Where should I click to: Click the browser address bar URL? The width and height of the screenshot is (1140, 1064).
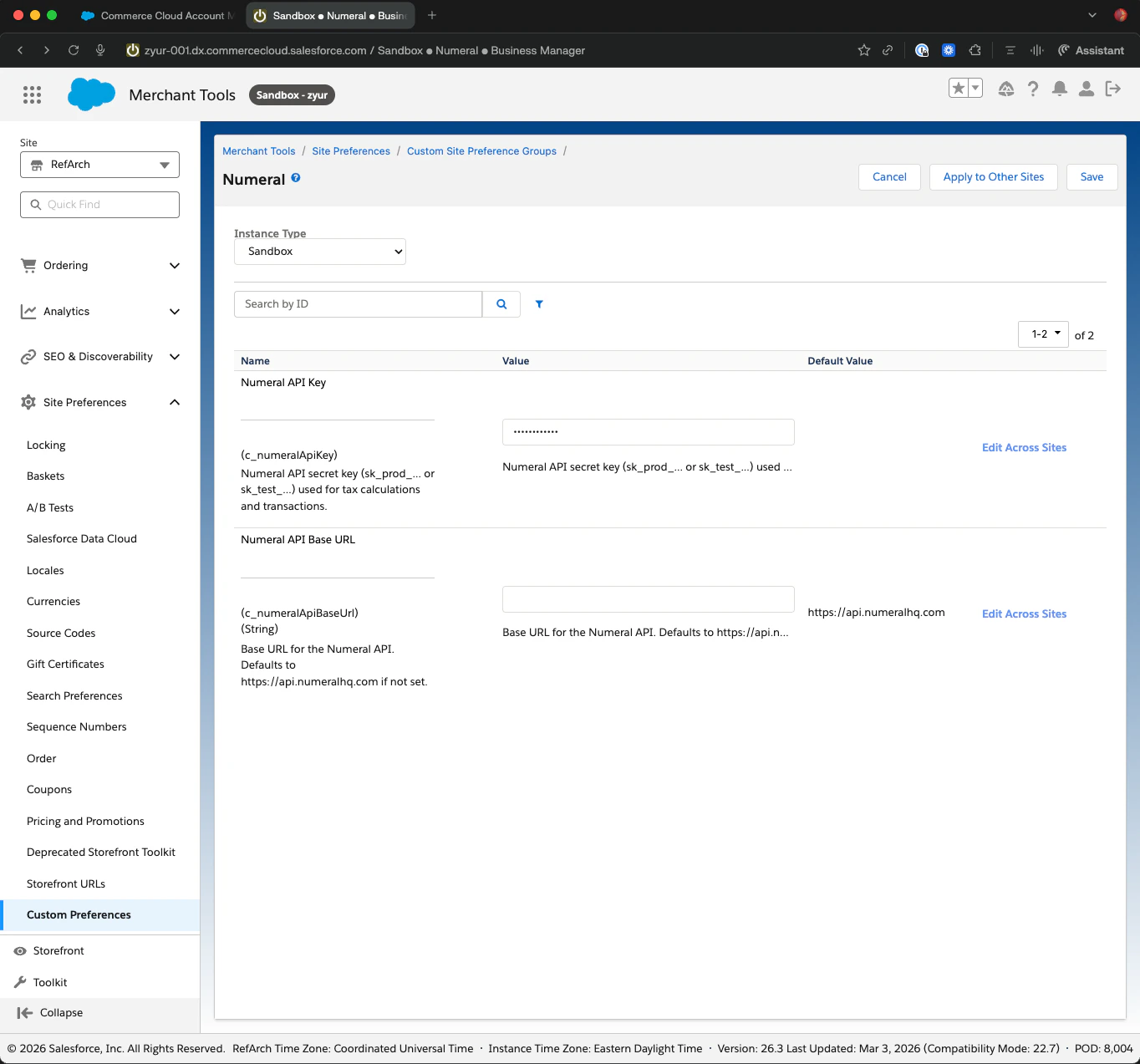(x=364, y=50)
